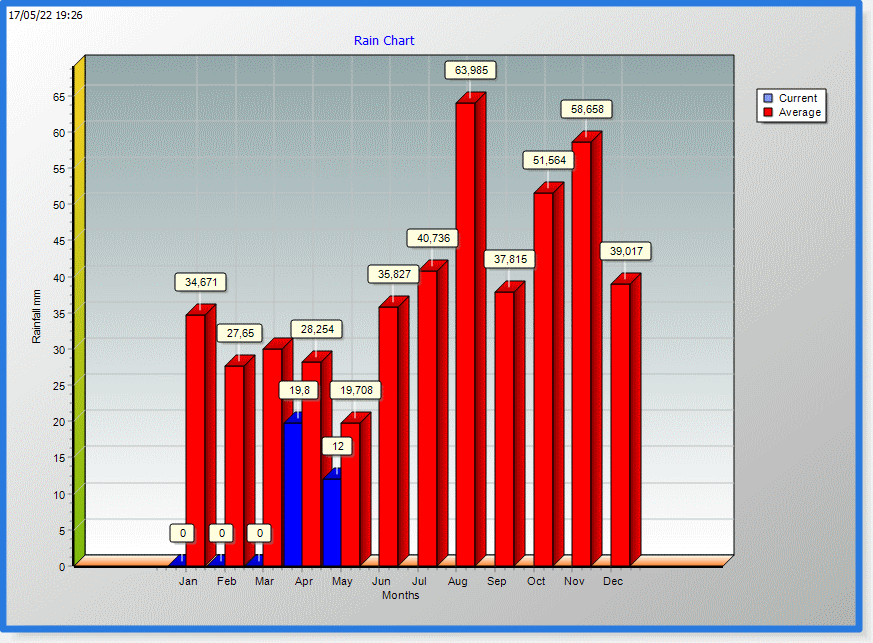Click the Current legend blue swatch
The image size is (873, 643).
click(x=768, y=98)
